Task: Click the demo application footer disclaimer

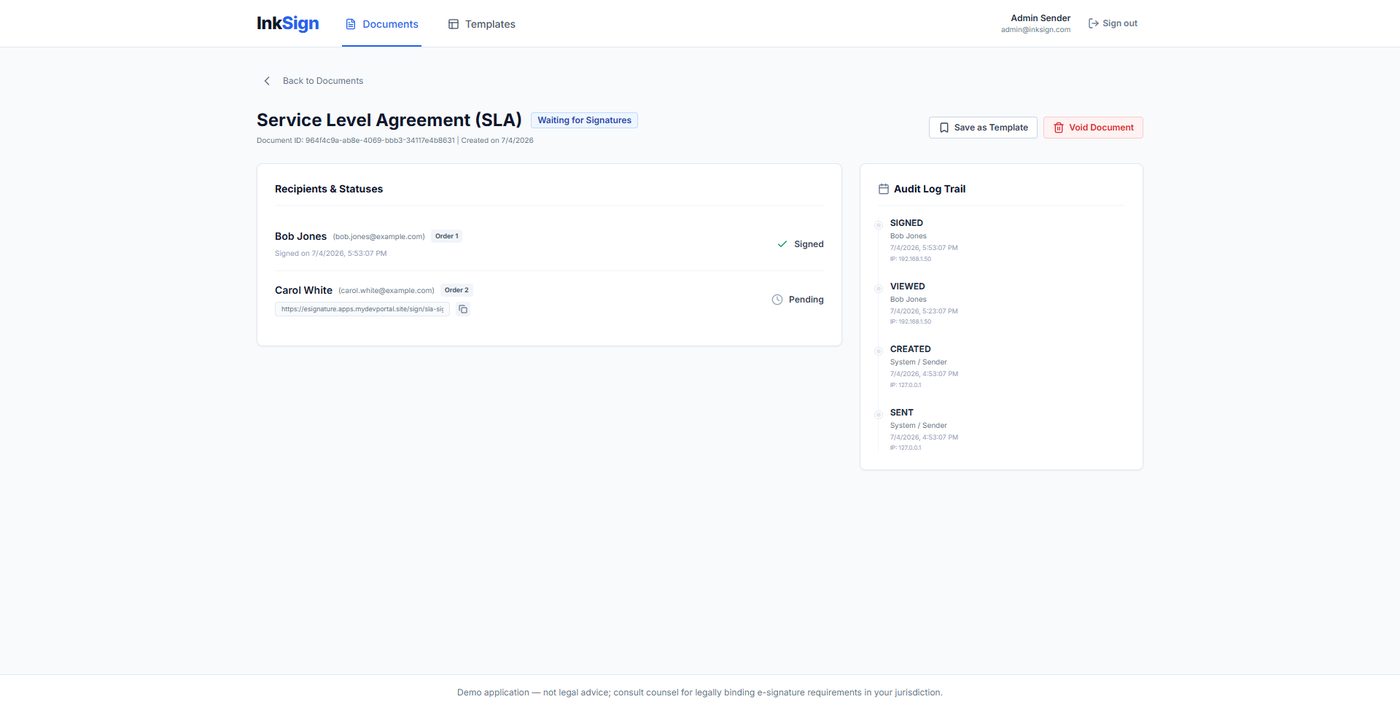Action: (x=700, y=692)
